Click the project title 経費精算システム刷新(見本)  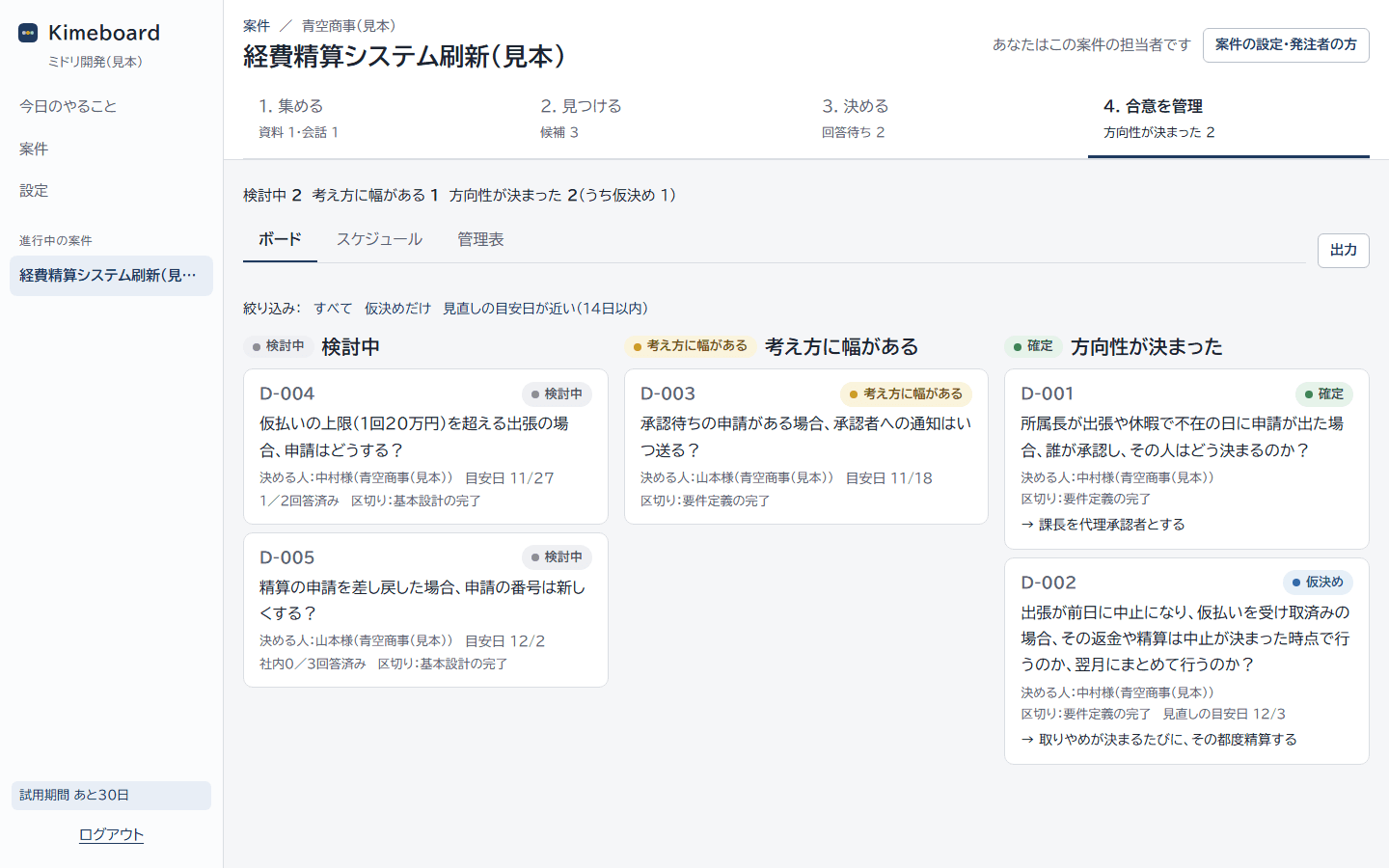click(x=405, y=57)
